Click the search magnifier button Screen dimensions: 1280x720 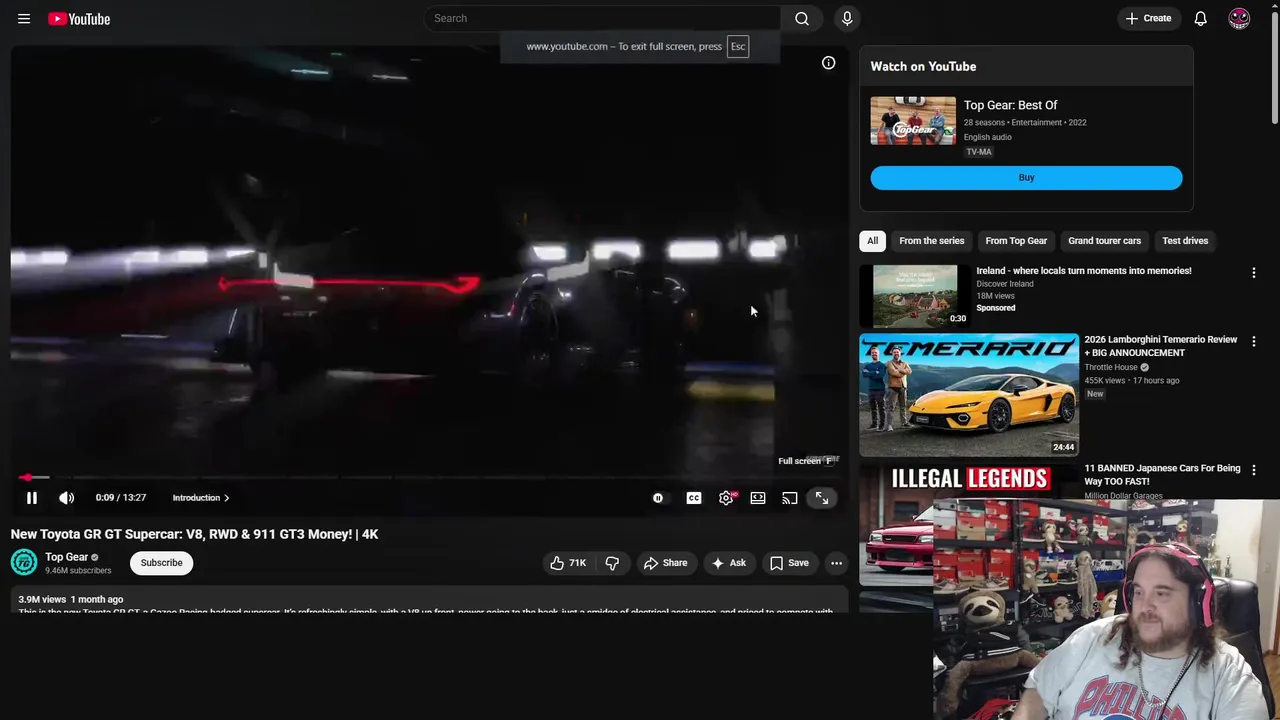802,18
